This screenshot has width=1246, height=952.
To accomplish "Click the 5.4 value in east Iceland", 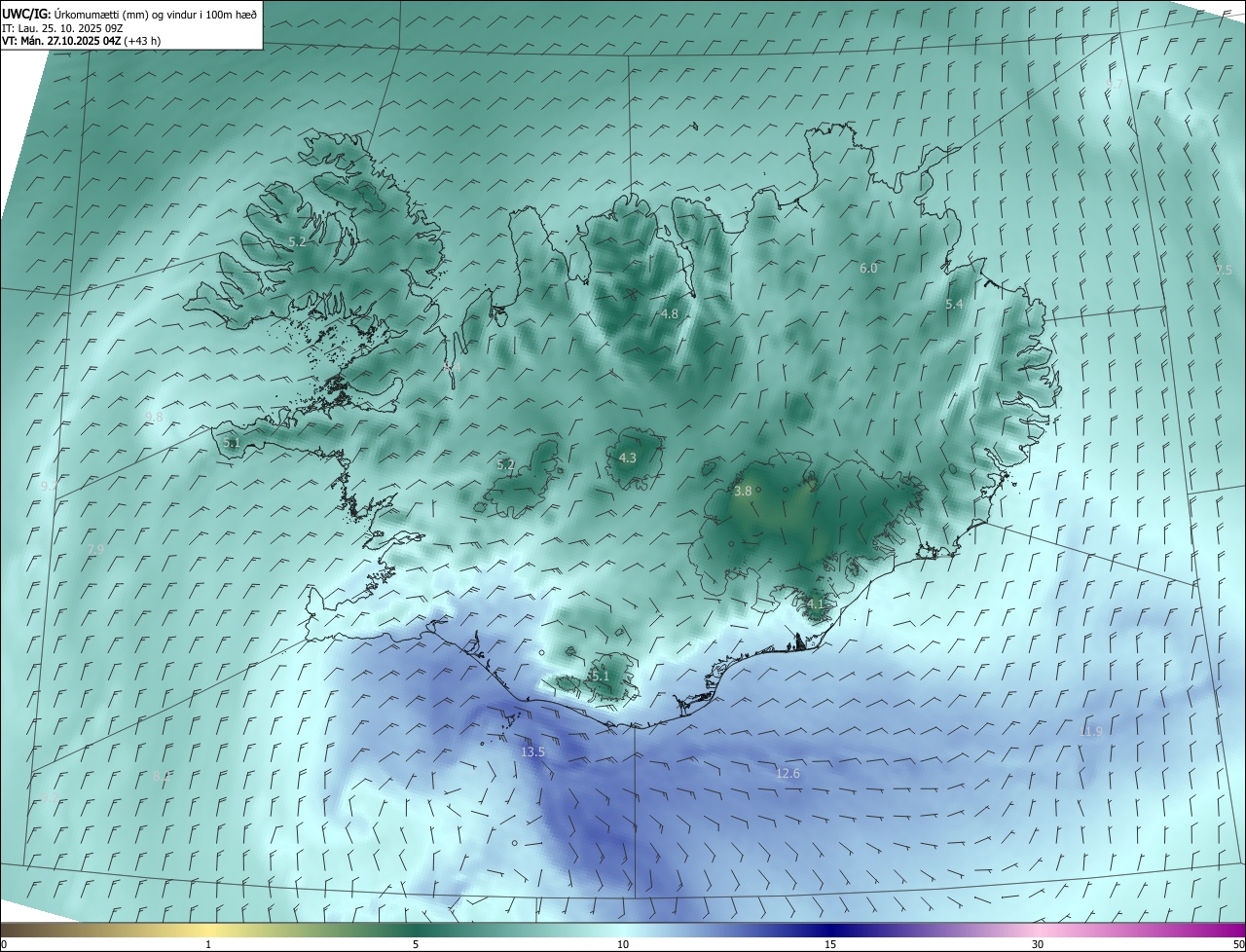I will (x=955, y=305).
